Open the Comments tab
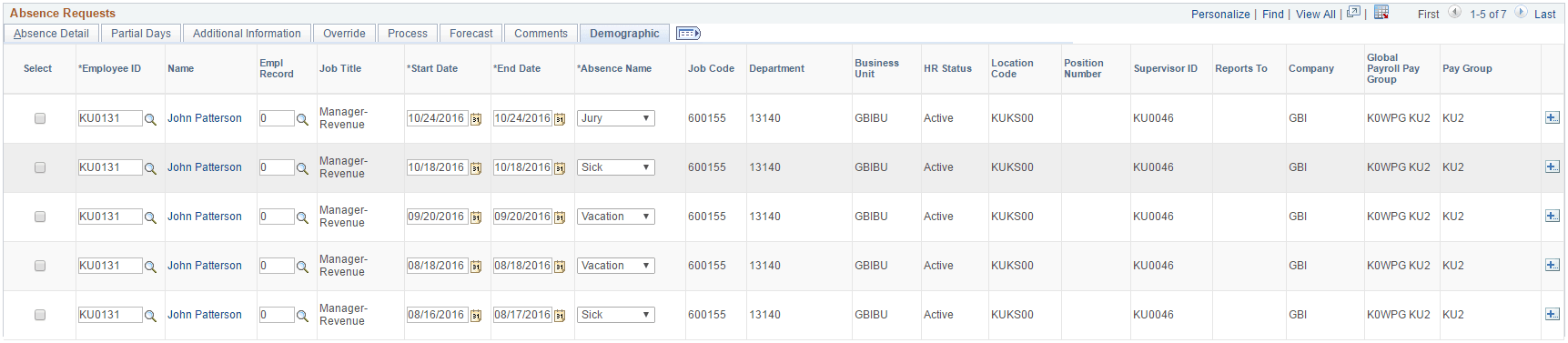Image resolution: width=1568 pixels, height=343 pixels. (541, 34)
